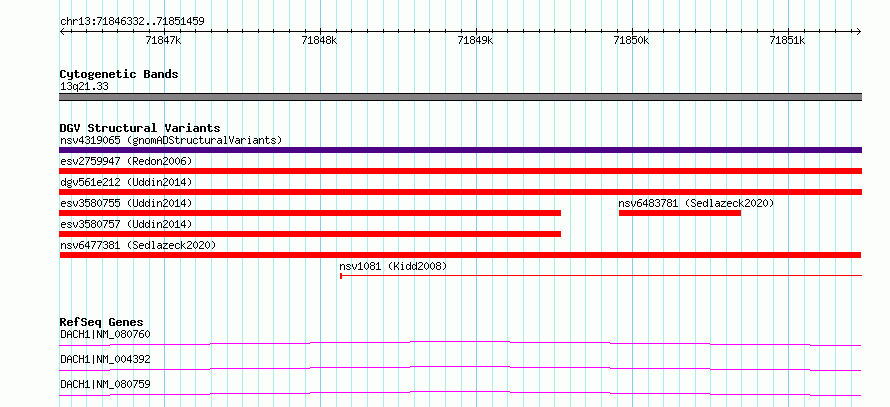Open the nsv6477381 (Sedlazeck2020) variant label

click(138, 245)
